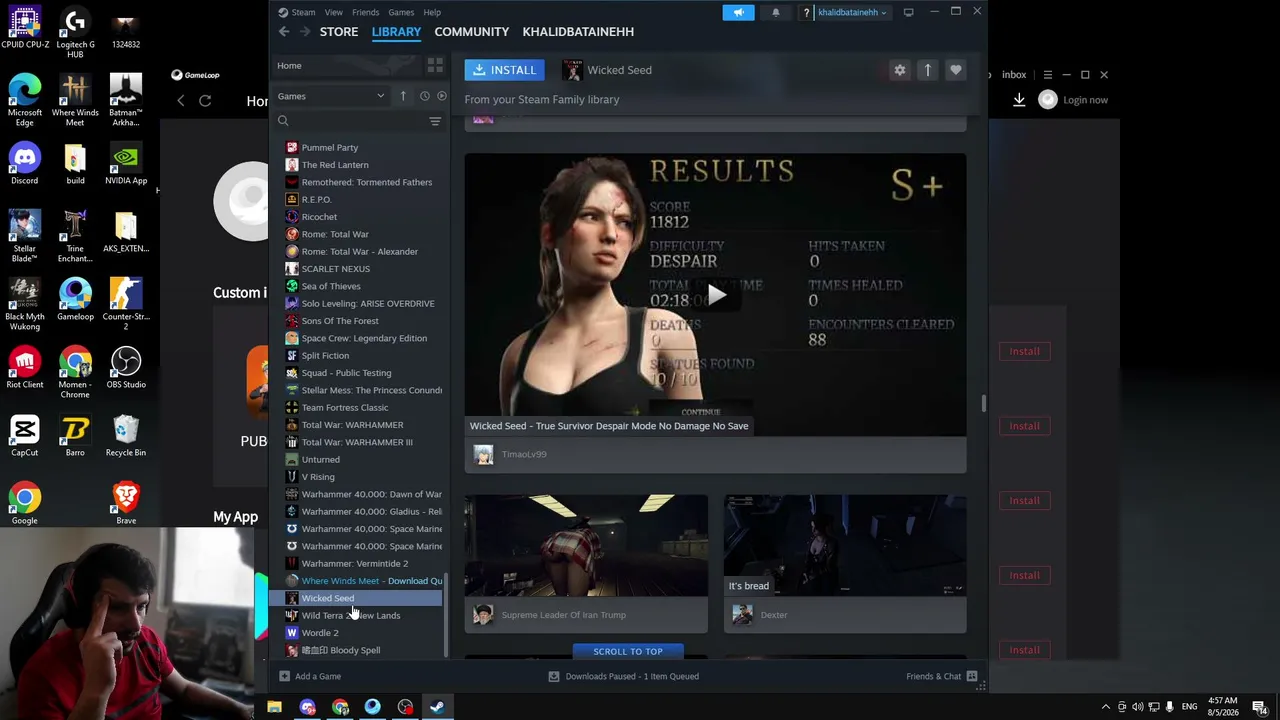Open OBS Studio desktop shortcut
The width and height of the screenshot is (1280, 720).
(126, 368)
